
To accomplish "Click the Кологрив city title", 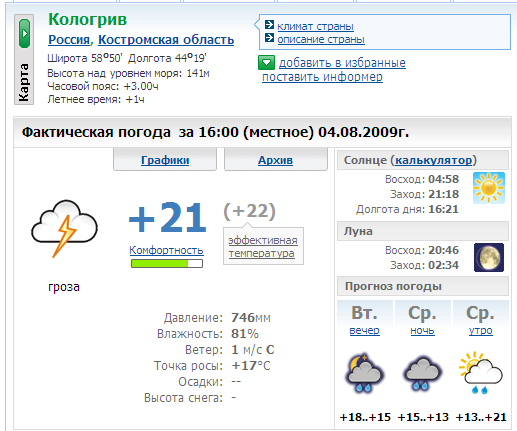I will click(87, 19).
